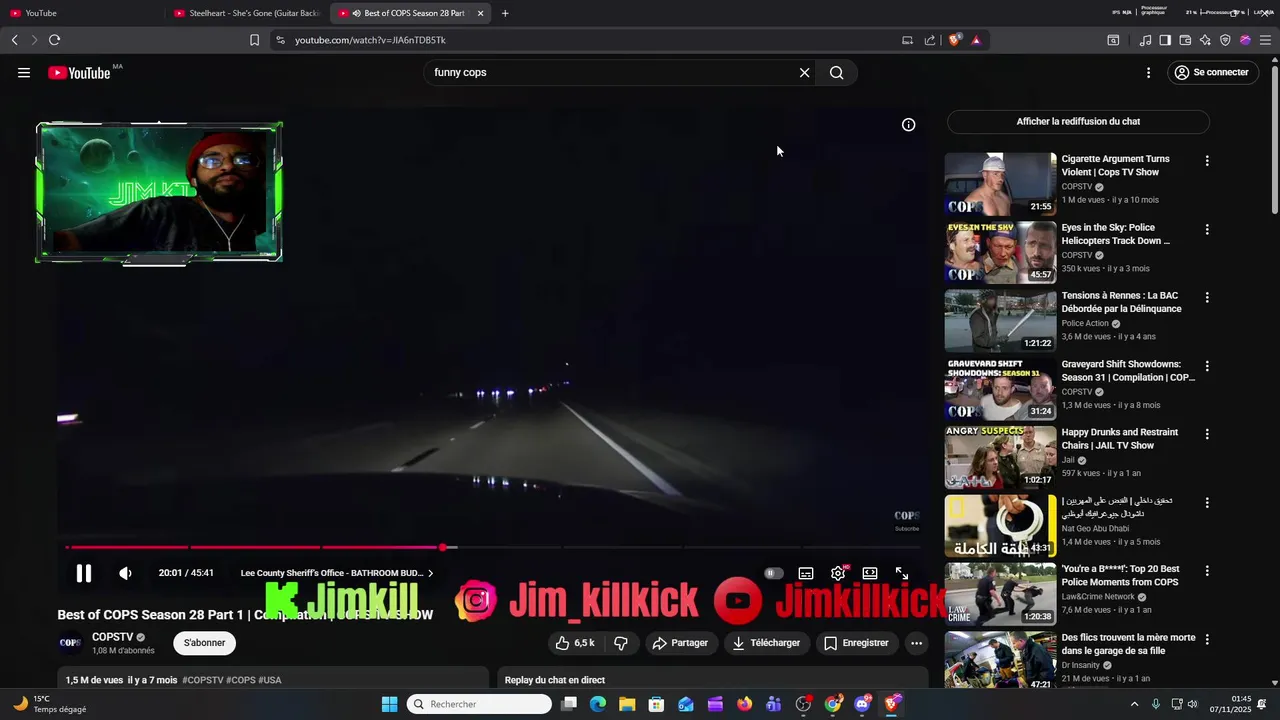
Task: Open options for 'Happy Drunks and Restraint Chairs'
Action: [1207, 434]
